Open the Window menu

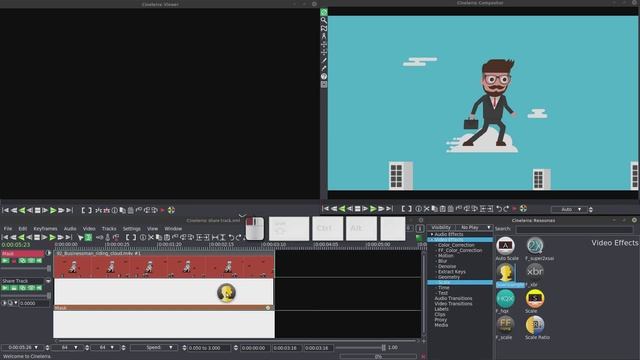pyautogui.click(x=173, y=229)
